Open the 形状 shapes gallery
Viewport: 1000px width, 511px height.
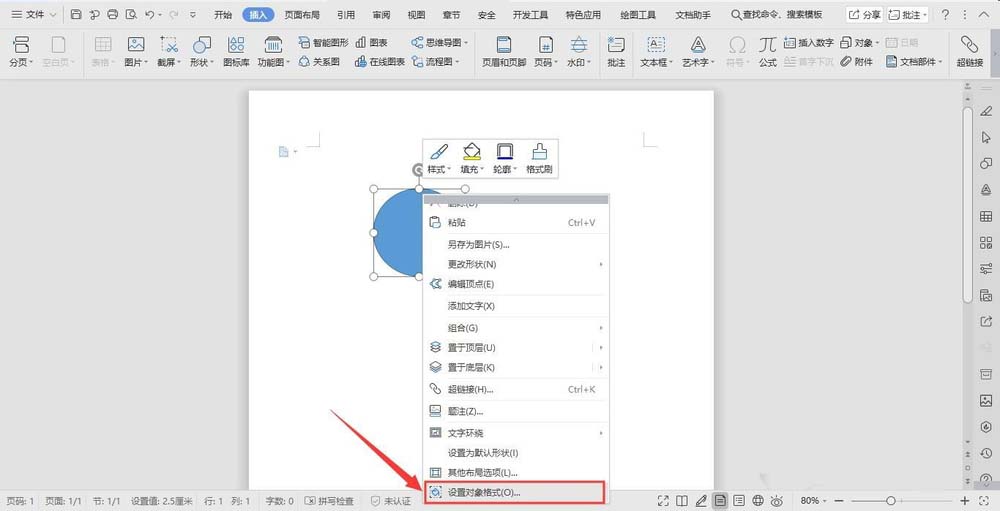(x=202, y=51)
